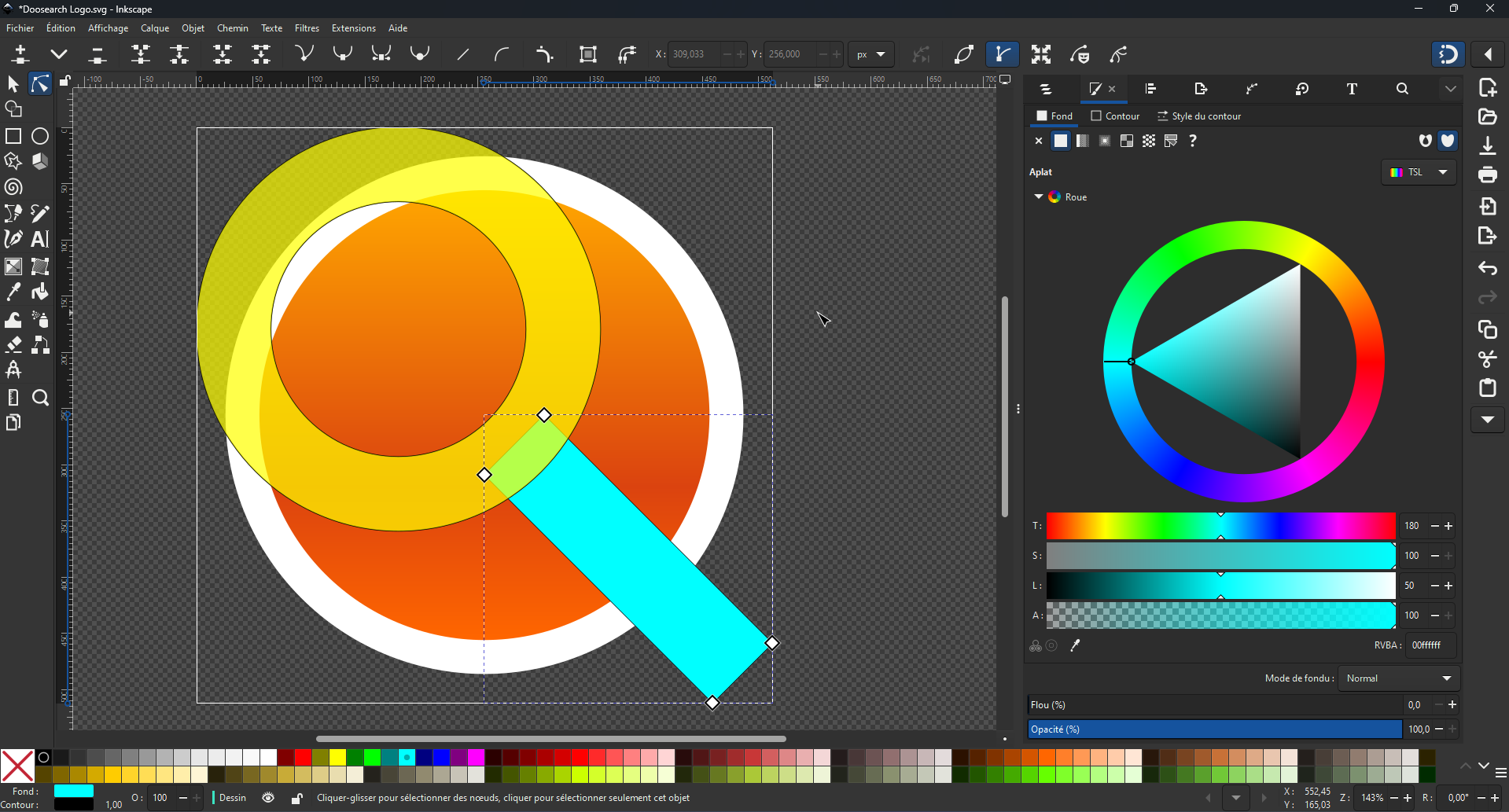
Task: Choose the Zoom magnifier tool
Action: pos(40,398)
